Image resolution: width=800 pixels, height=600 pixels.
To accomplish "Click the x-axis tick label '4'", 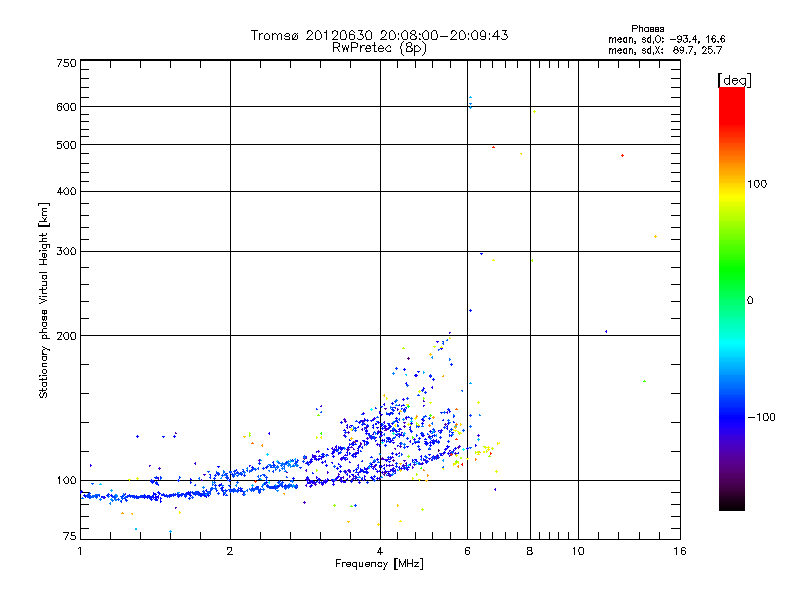I will point(380,551).
